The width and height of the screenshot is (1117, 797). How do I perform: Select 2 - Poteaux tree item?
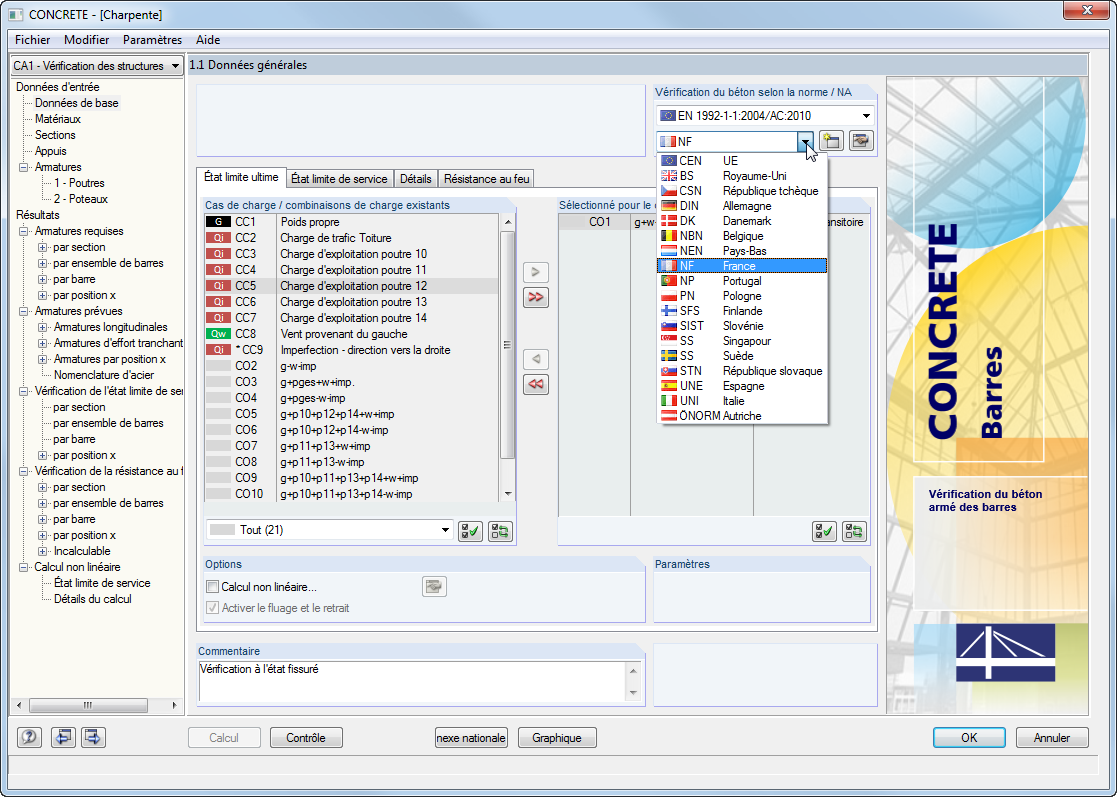coord(80,199)
